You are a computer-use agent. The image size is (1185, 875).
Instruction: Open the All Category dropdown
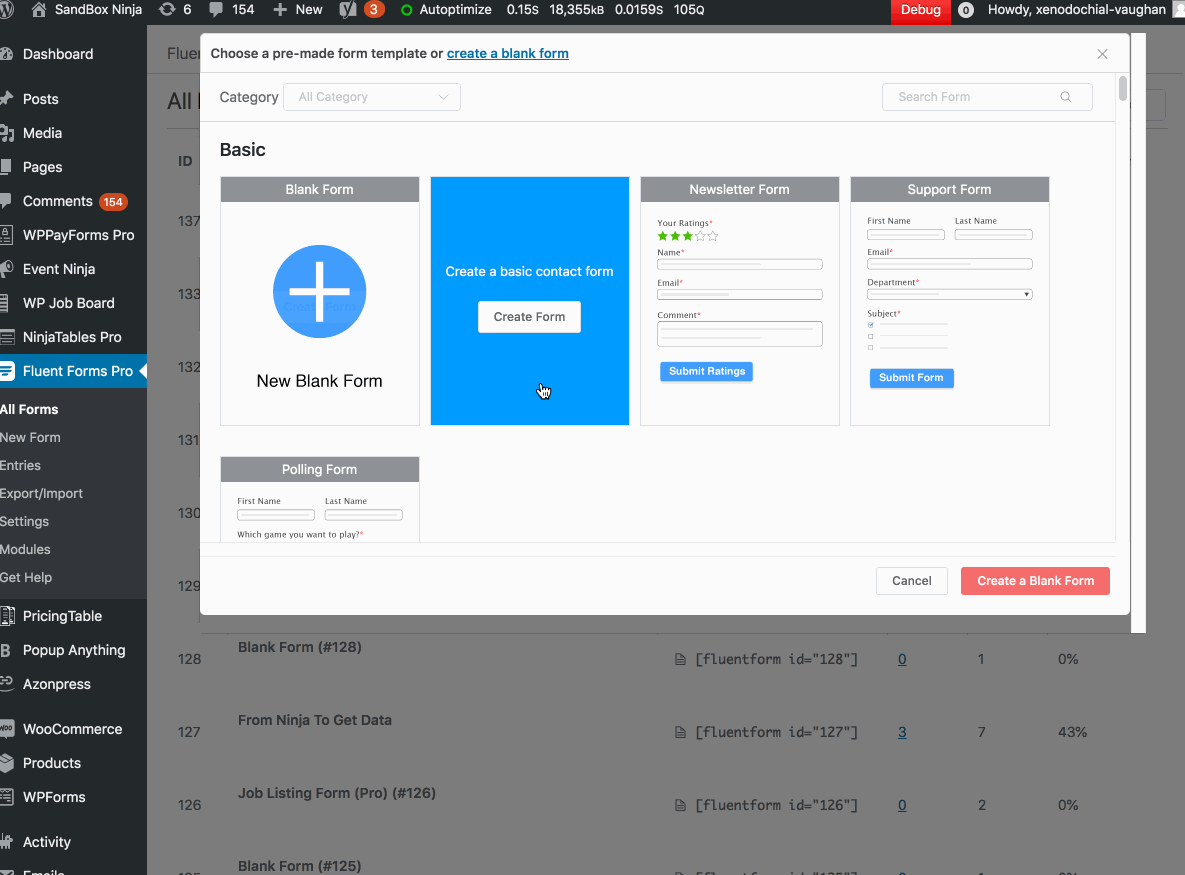(371, 97)
